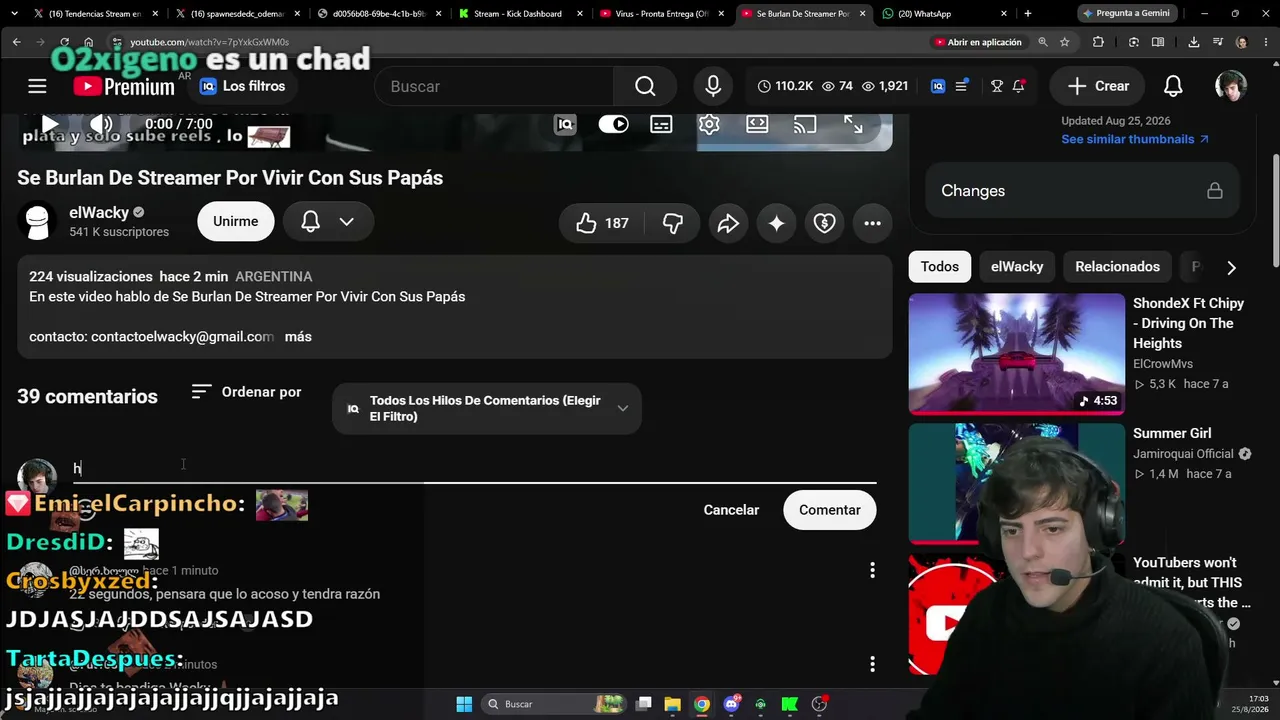The height and width of the screenshot is (720, 1280).
Task: Open File Explorer from the taskbar
Action: click(x=672, y=704)
